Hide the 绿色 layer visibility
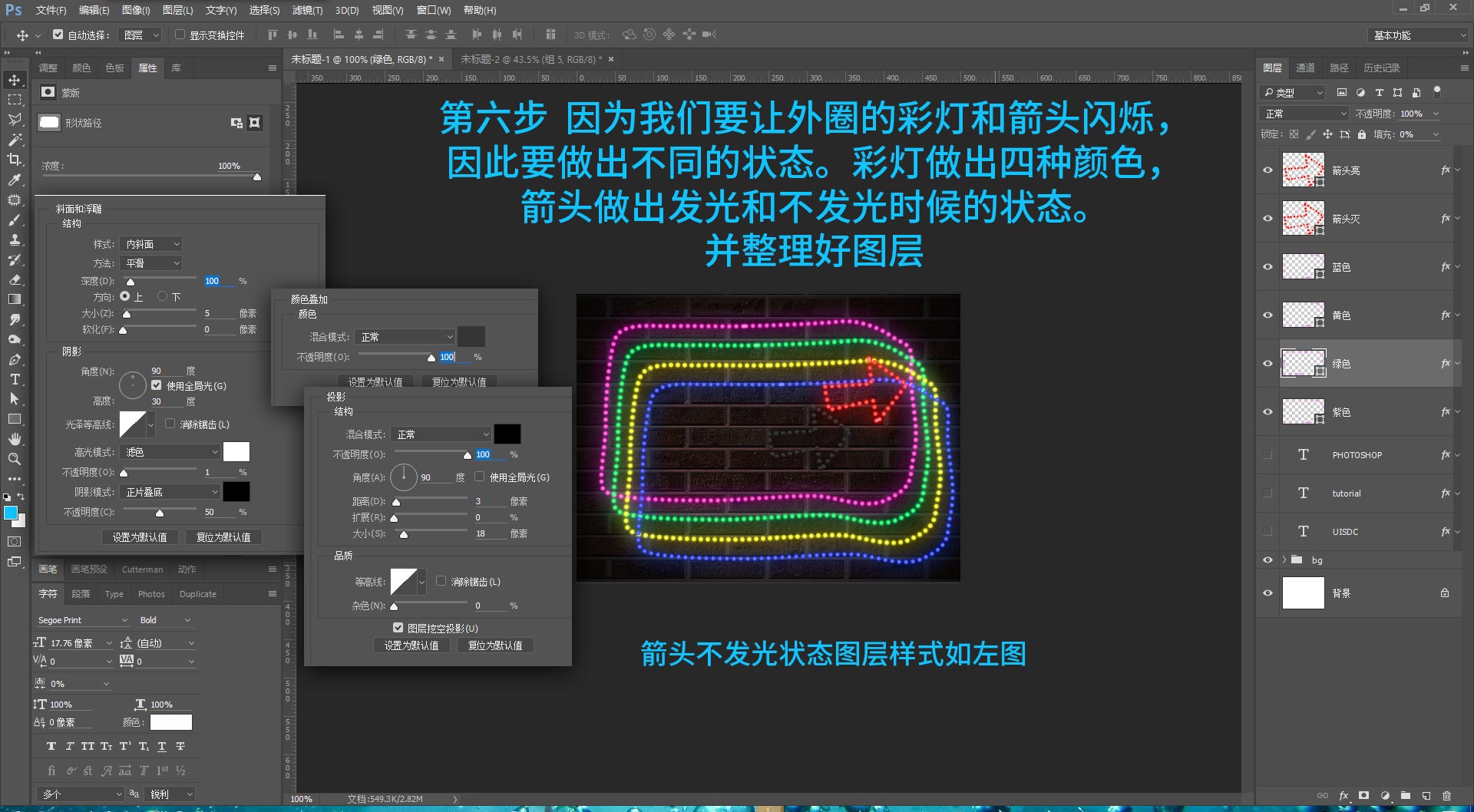This screenshot has height=812, width=1474. 1267,364
